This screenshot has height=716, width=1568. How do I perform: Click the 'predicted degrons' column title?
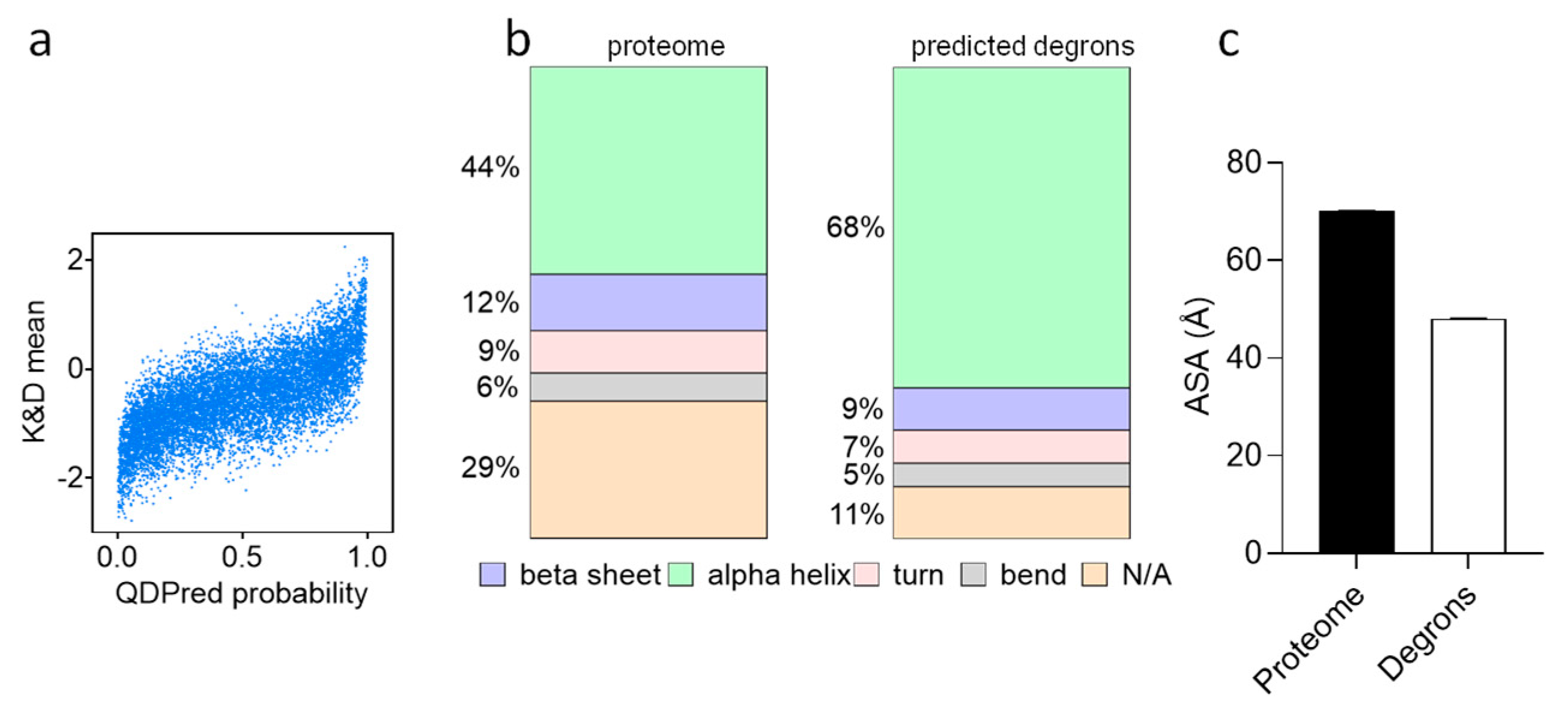coord(1022,46)
